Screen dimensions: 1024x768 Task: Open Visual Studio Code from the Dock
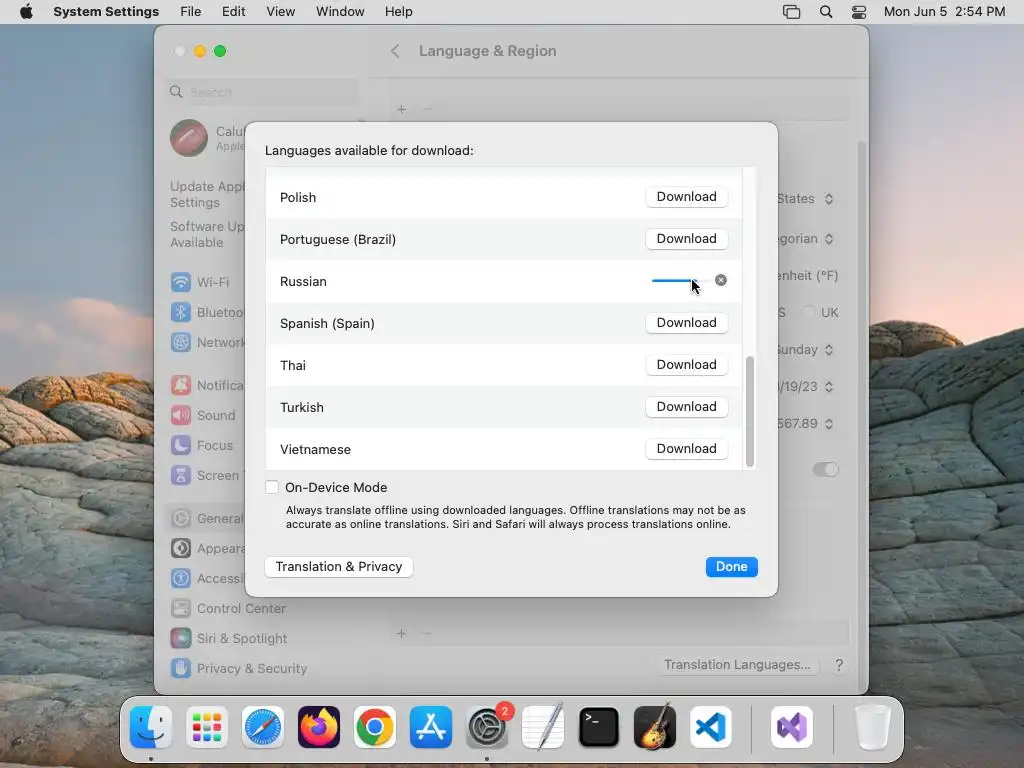pyautogui.click(x=711, y=727)
